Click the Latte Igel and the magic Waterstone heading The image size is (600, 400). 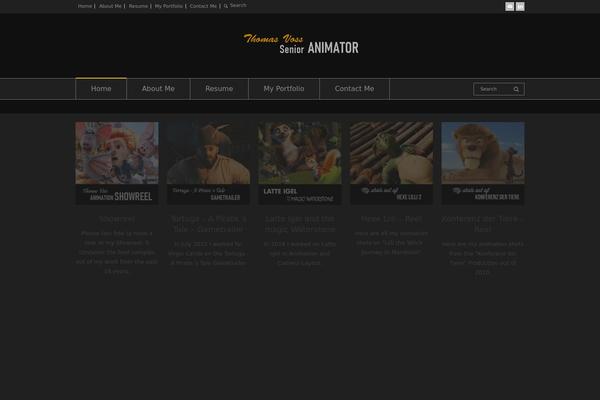300,224
